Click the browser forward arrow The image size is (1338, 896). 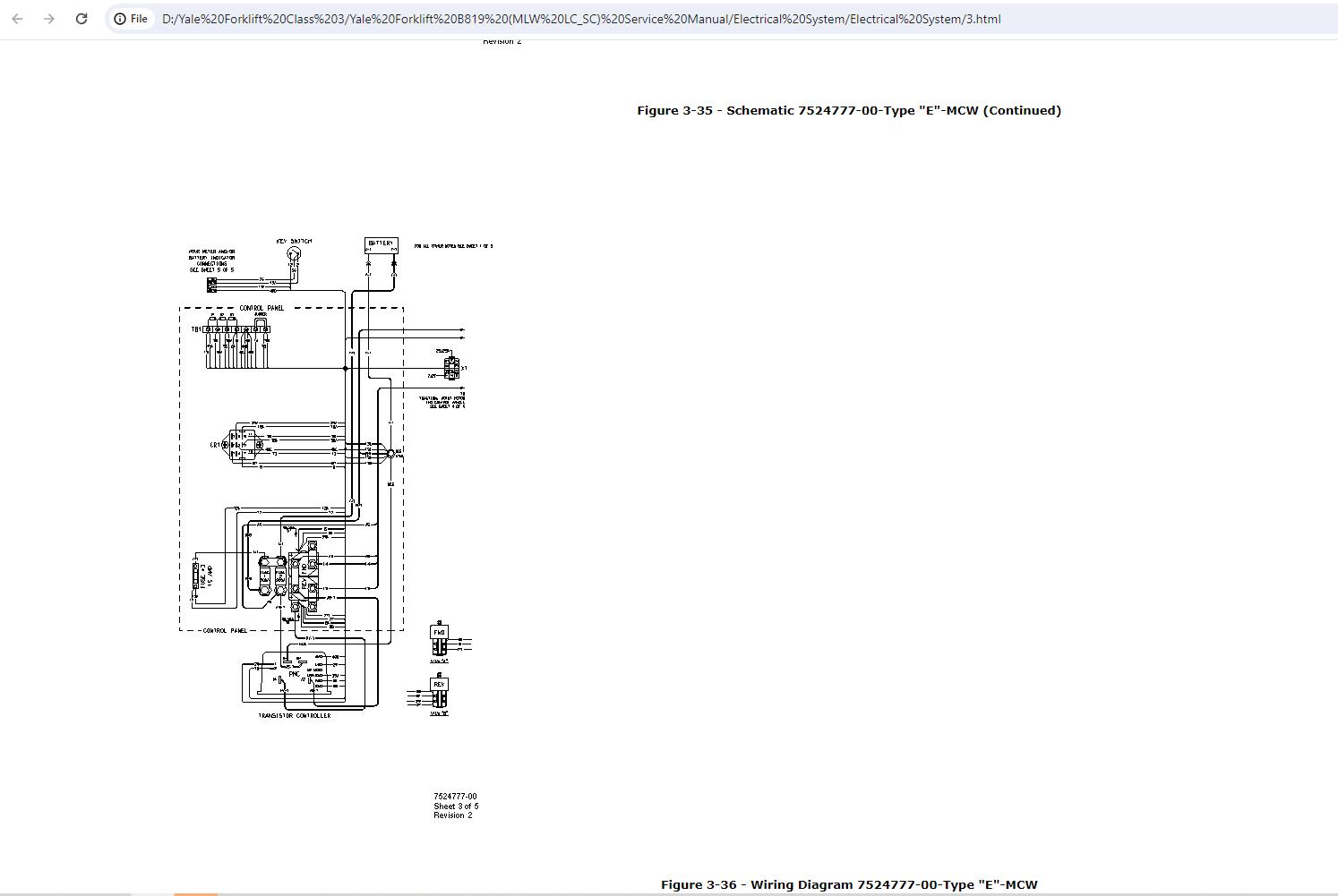pyautogui.click(x=49, y=19)
